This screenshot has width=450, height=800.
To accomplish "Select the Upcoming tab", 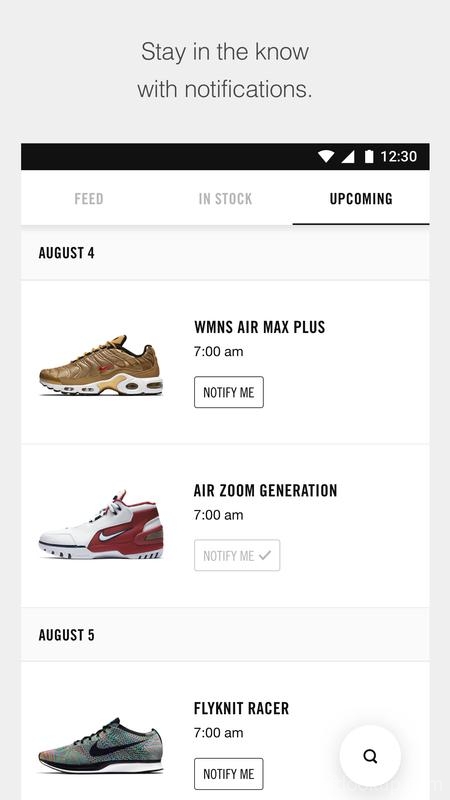I will point(361,198).
